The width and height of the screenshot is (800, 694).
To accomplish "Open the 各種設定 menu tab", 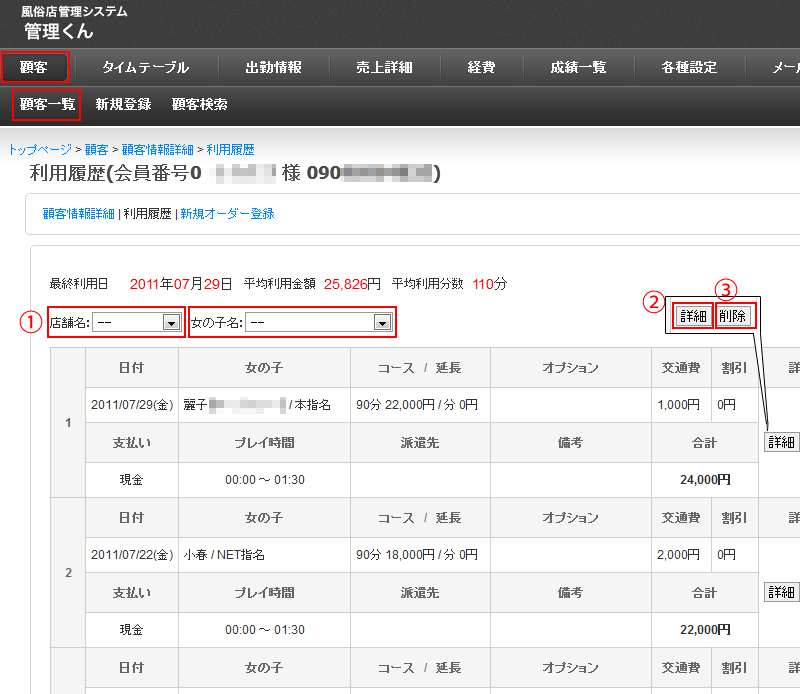I will [689, 67].
